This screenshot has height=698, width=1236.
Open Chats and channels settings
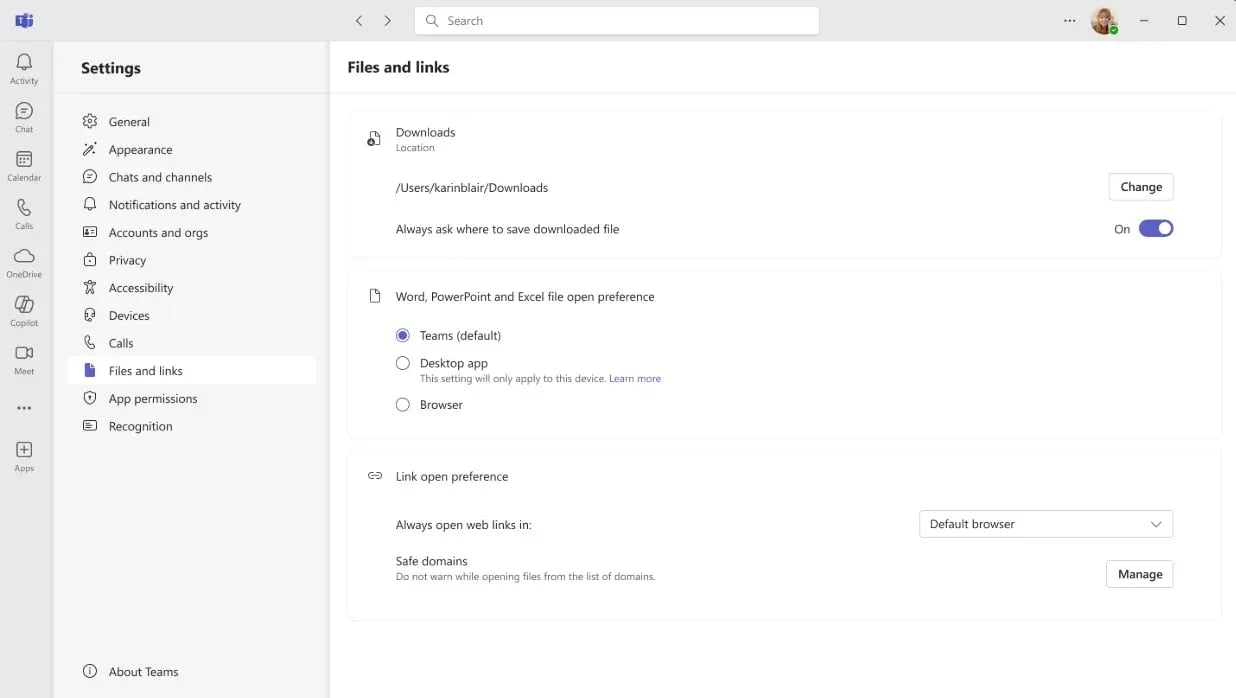coord(192,177)
